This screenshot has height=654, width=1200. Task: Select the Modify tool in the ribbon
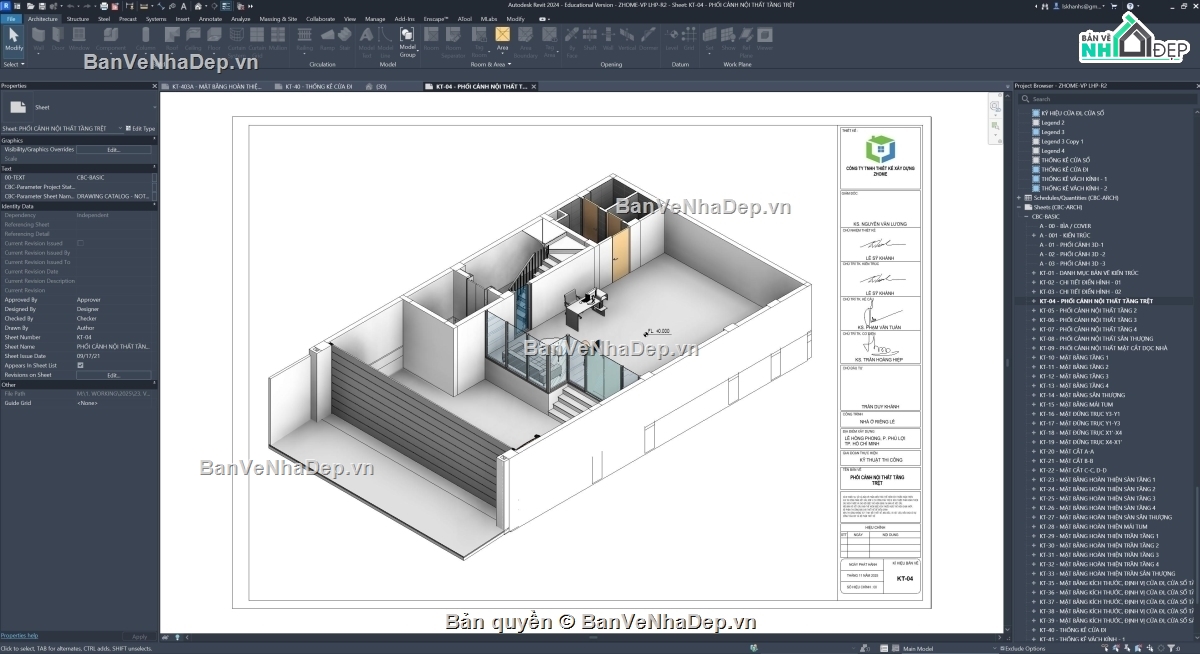pos(14,40)
